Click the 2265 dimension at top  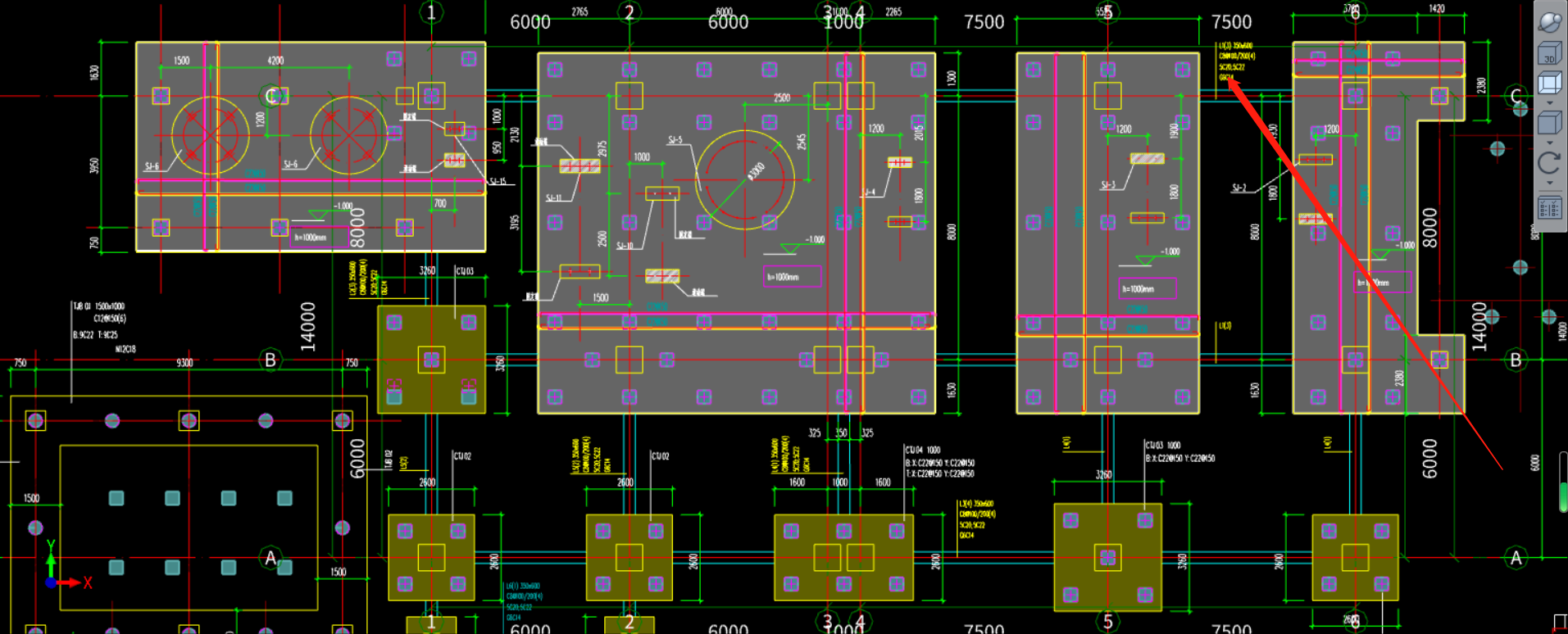point(893,11)
